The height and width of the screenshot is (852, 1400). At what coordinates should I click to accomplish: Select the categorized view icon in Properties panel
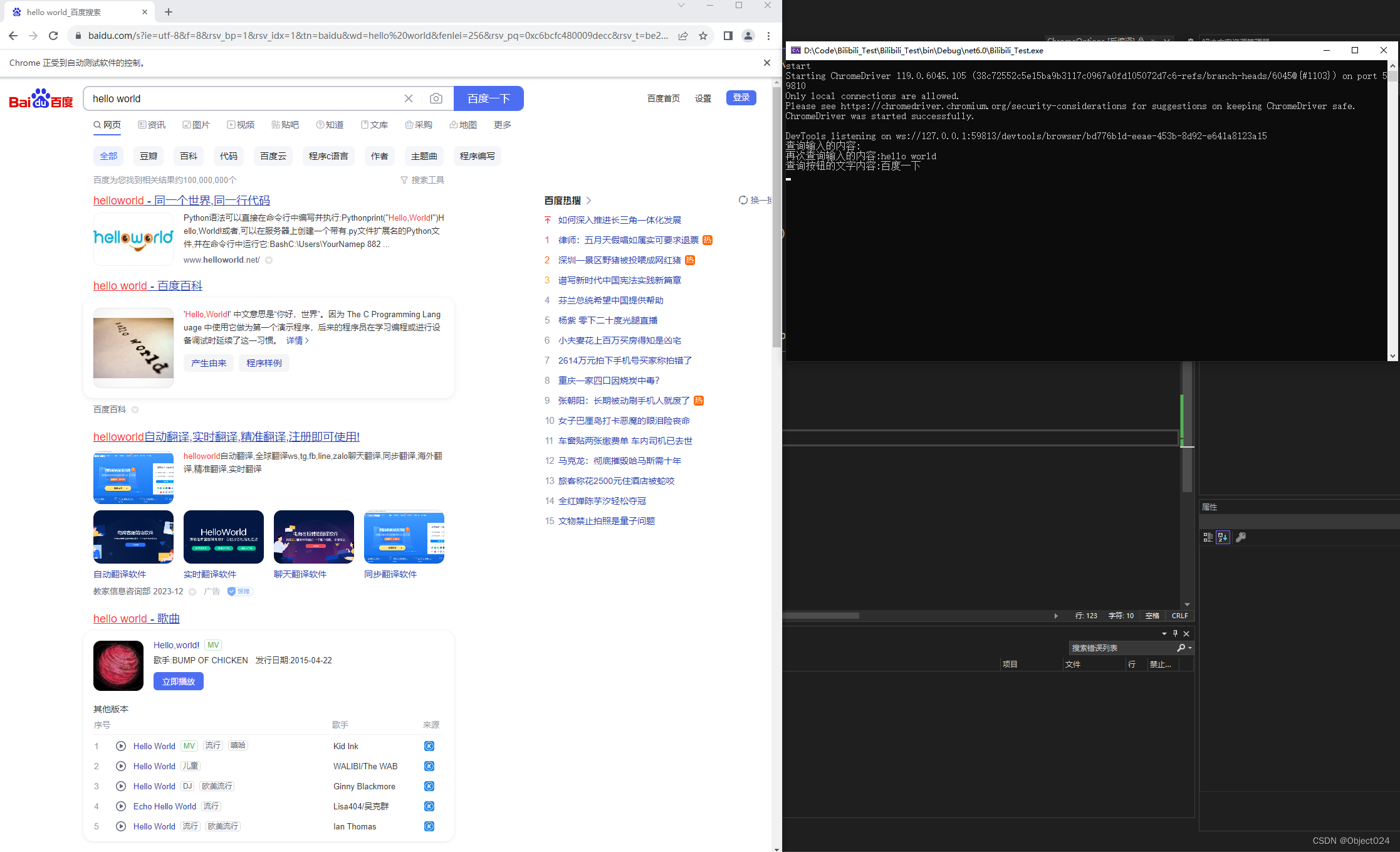tap(1207, 537)
